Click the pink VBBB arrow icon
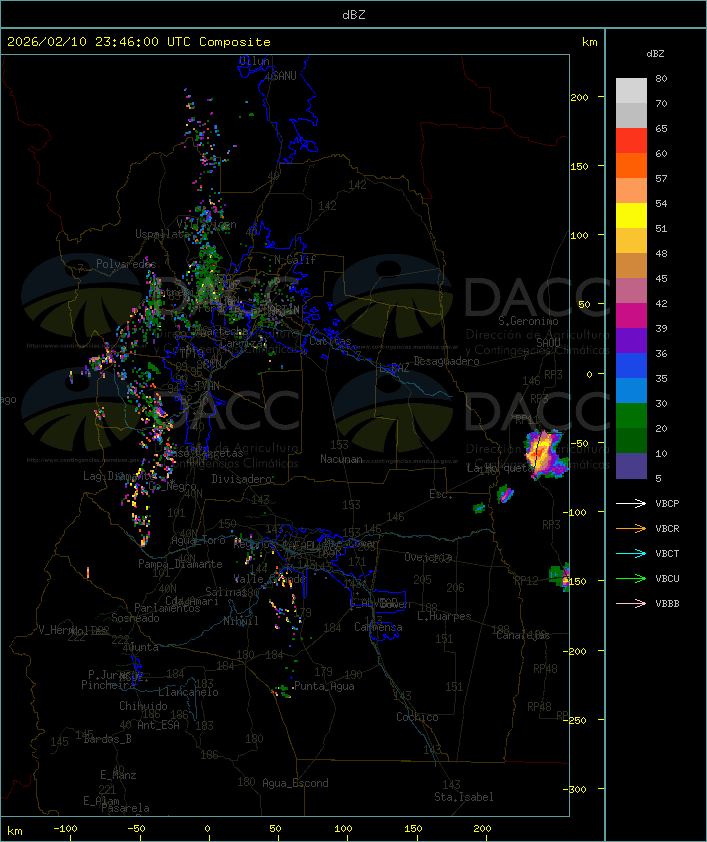707x842 pixels. (631, 604)
